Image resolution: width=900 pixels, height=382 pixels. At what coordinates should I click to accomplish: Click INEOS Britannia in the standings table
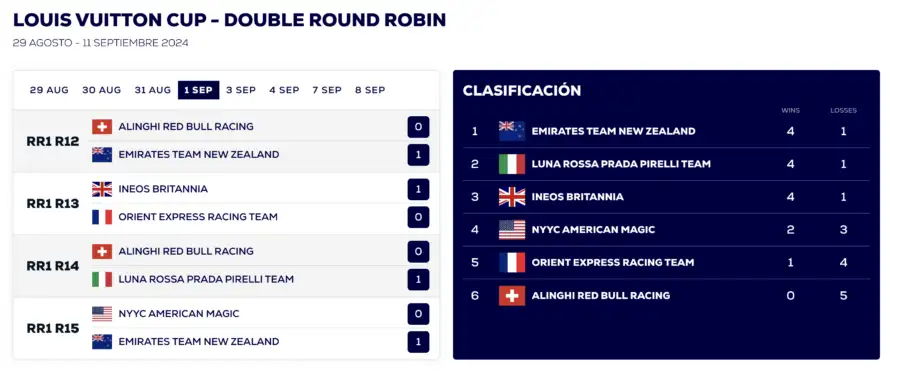click(577, 197)
